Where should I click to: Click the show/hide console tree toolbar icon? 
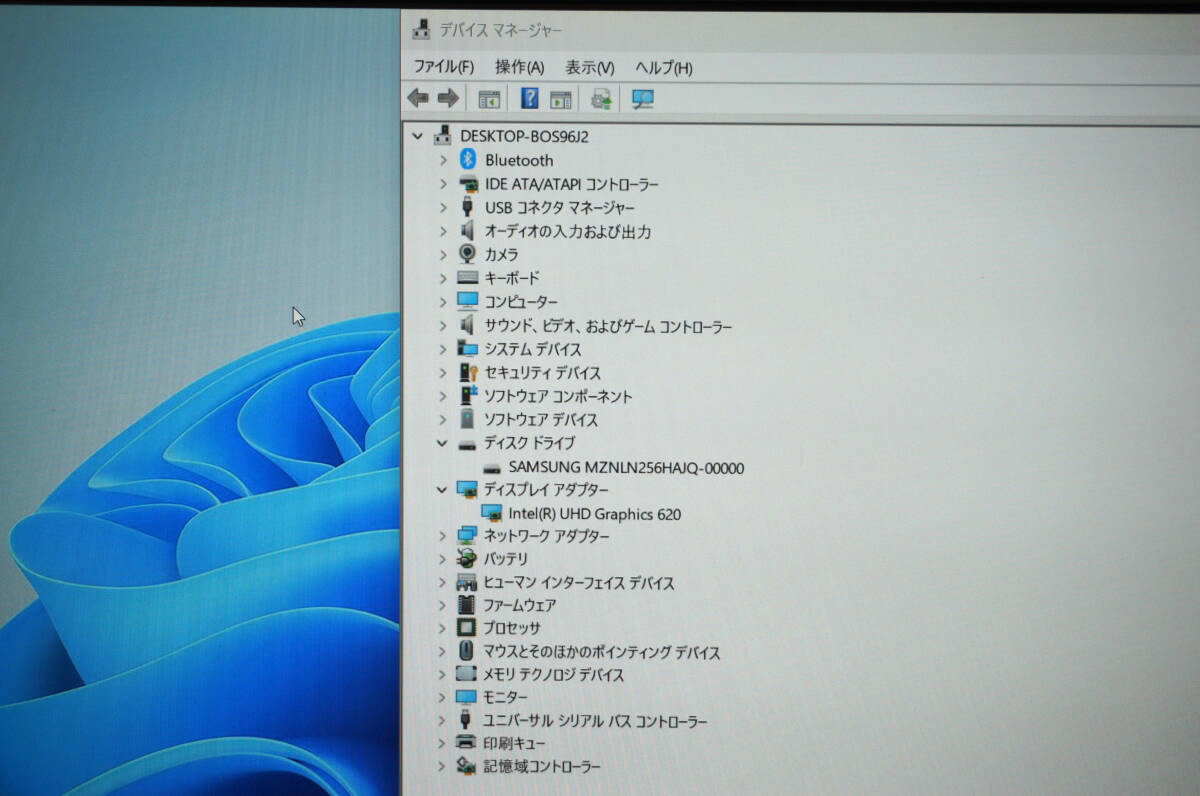coord(489,99)
